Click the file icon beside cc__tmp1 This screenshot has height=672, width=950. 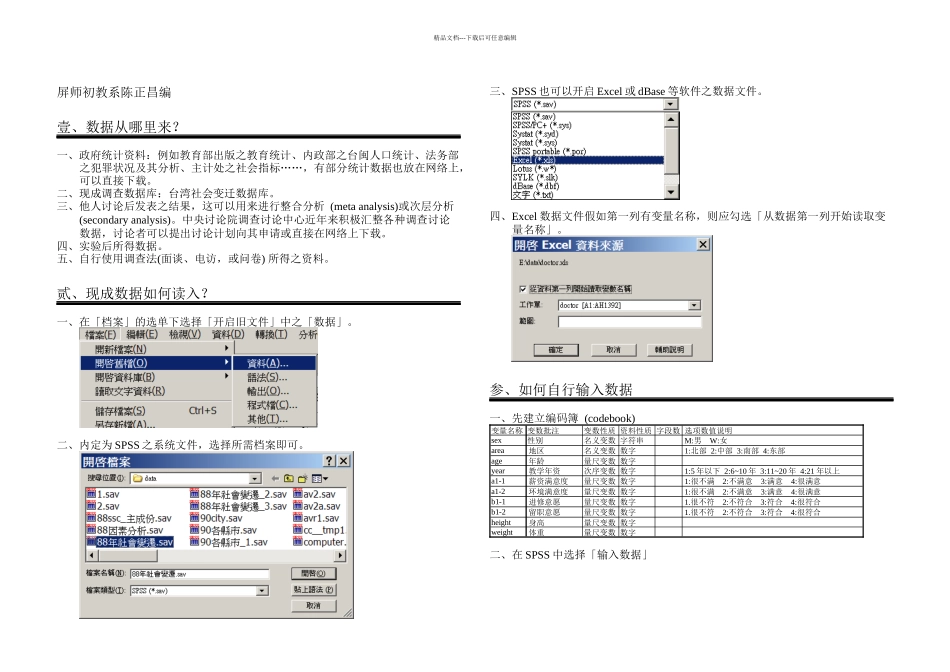click(x=297, y=530)
